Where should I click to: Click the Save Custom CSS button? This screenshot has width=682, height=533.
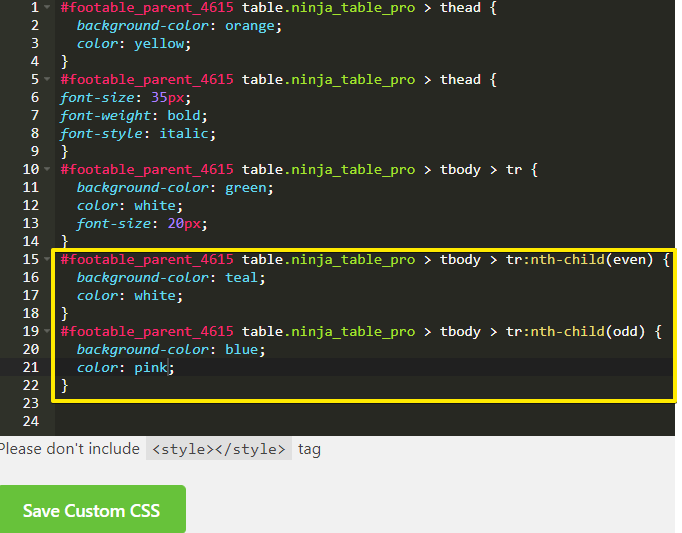[x=91, y=510]
